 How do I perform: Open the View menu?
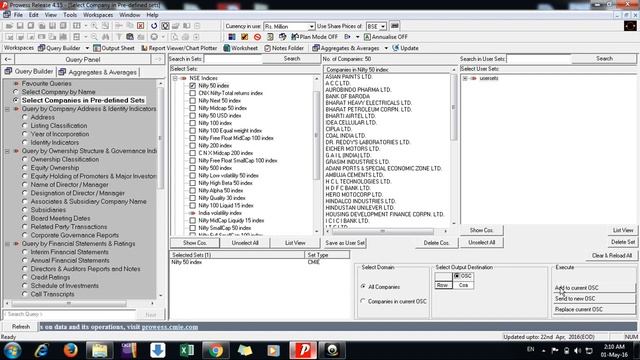(51, 15)
